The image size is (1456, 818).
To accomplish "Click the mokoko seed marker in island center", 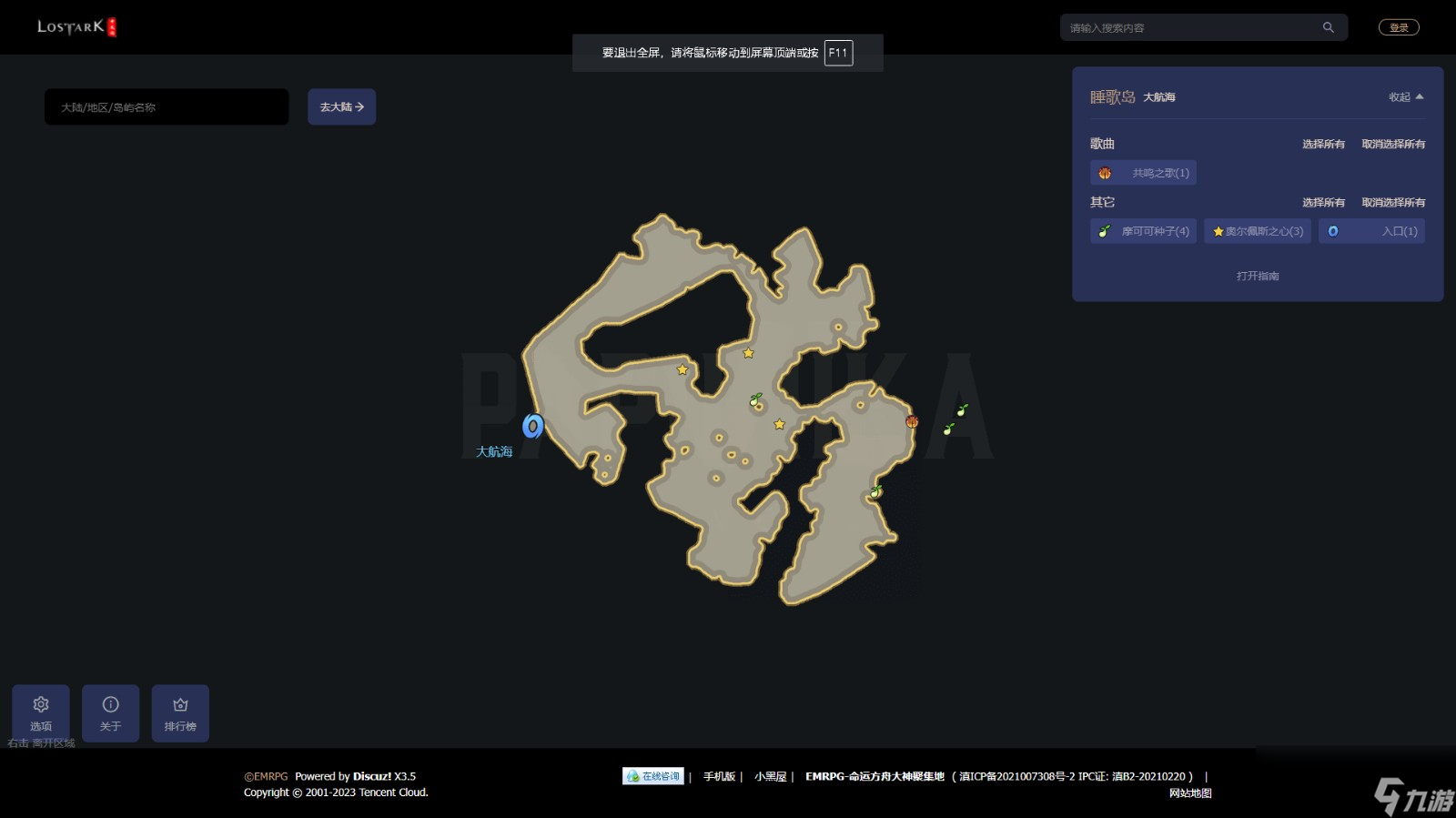I will click(755, 399).
